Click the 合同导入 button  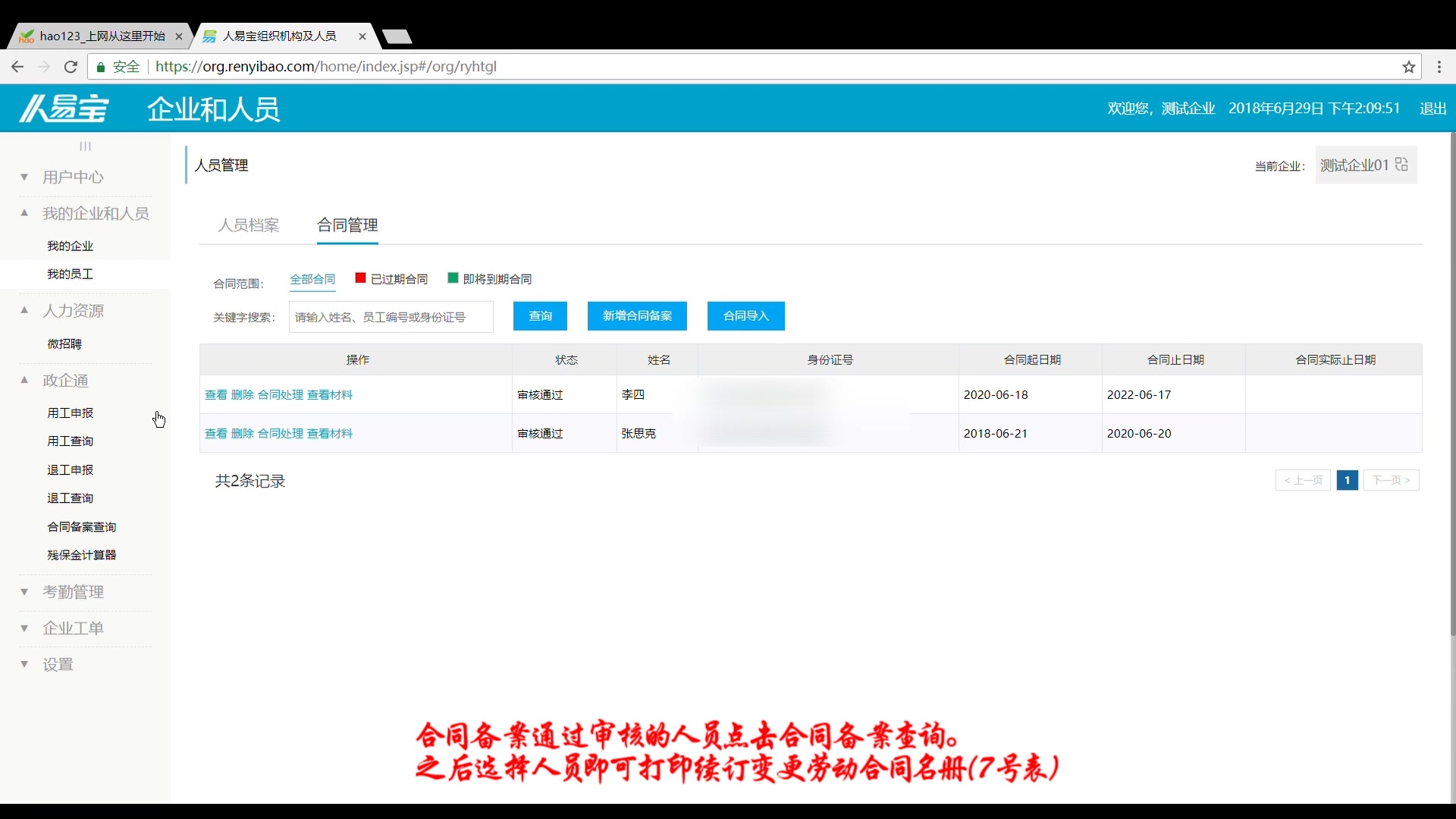click(x=746, y=316)
